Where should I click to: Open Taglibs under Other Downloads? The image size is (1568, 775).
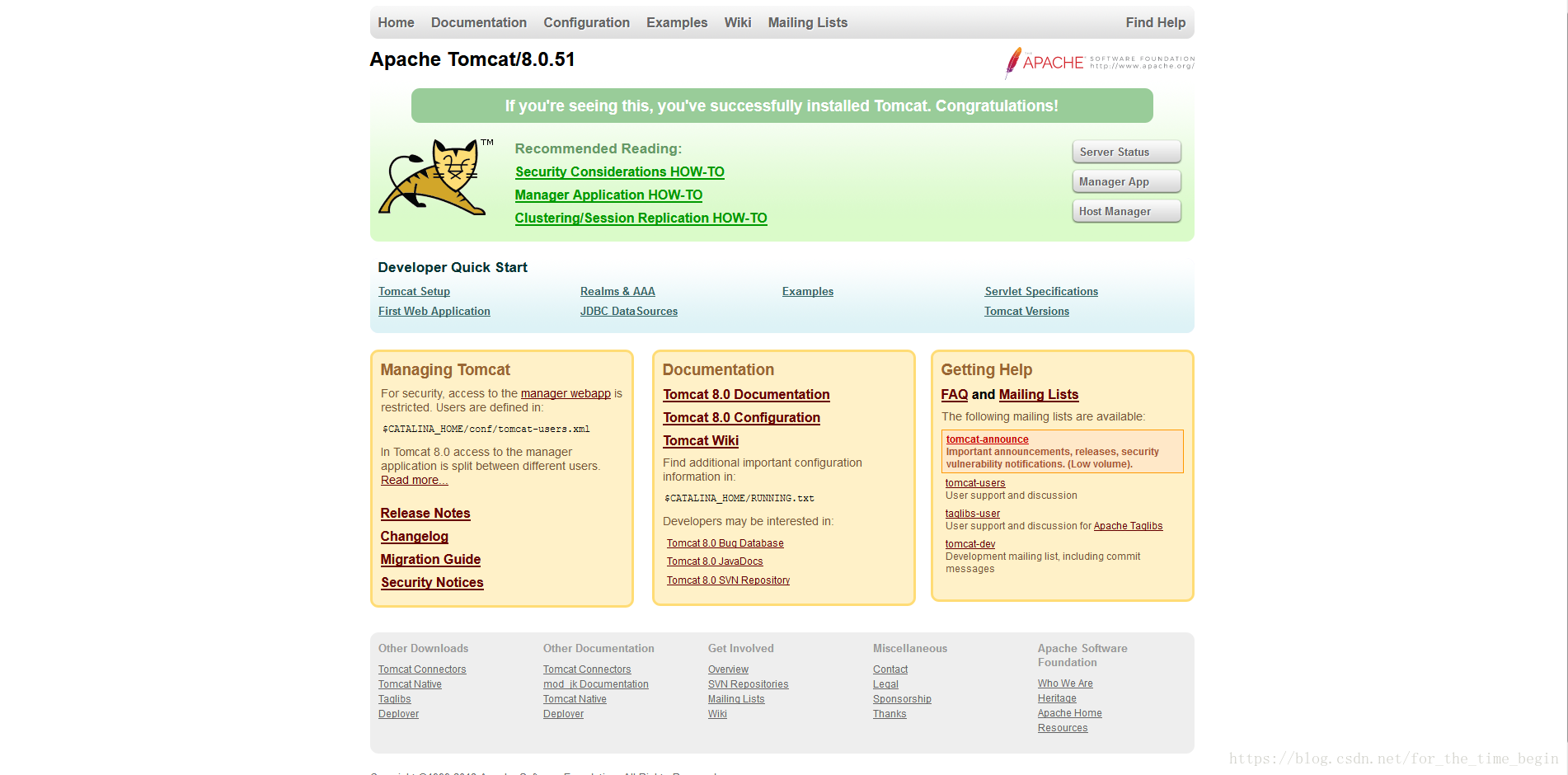394,699
